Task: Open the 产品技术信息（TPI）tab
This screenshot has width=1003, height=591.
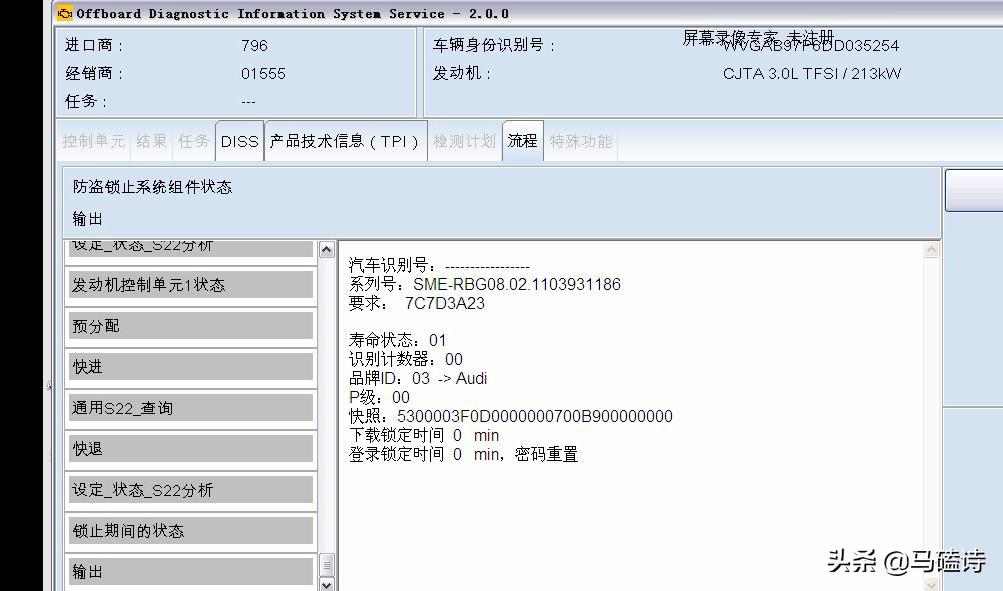Action: click(345, 141)
